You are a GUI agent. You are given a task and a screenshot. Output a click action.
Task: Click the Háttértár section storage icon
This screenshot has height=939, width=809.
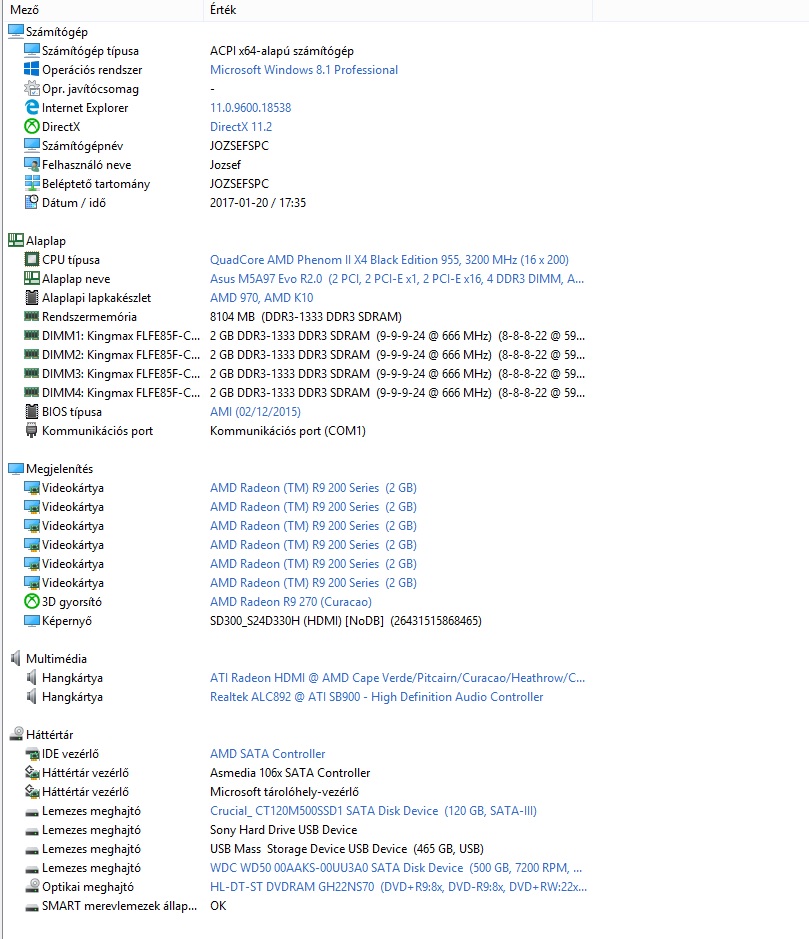point(16,734)
